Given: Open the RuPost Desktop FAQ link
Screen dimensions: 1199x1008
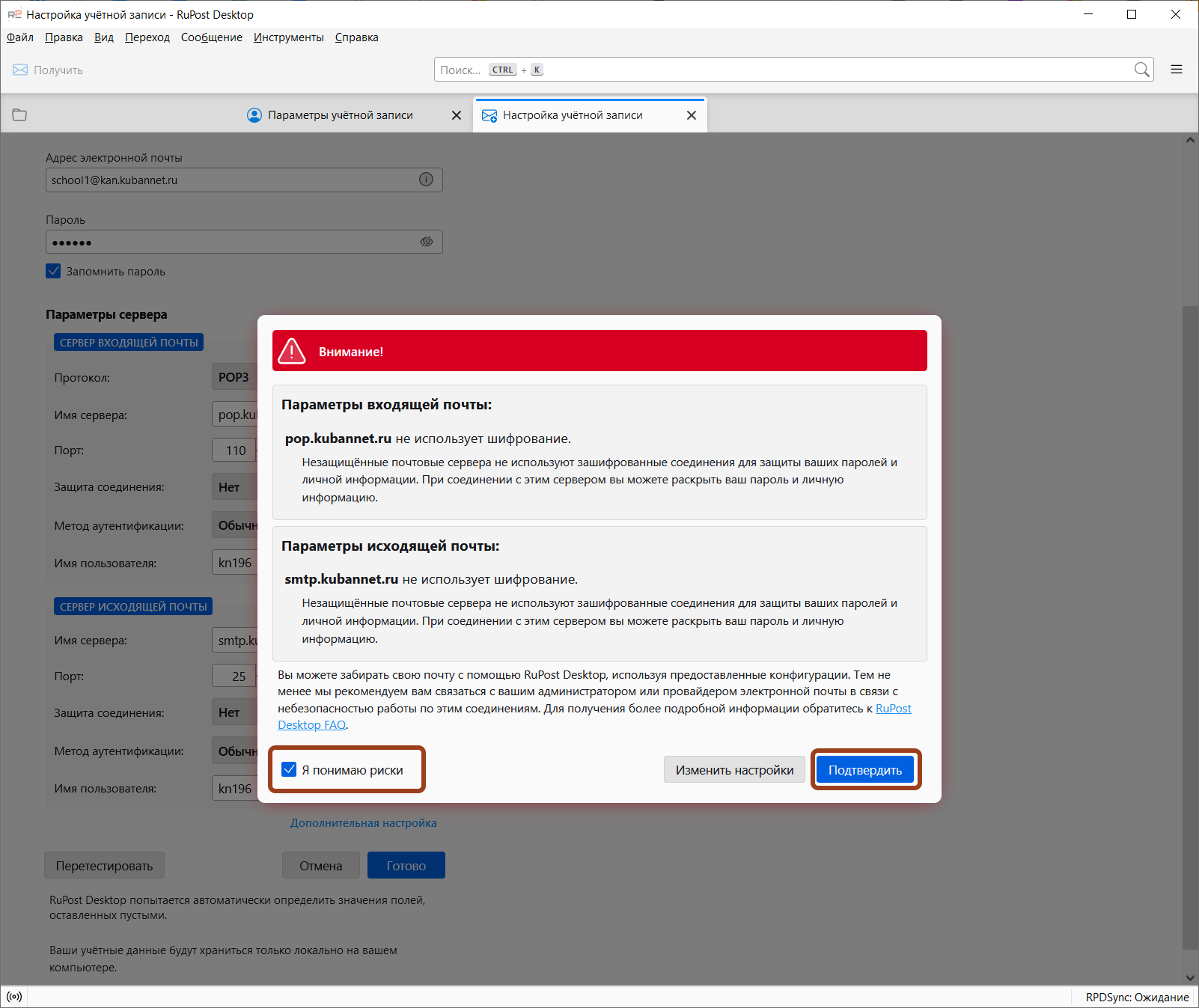Looking at the screenshot, I should point(893,709).
